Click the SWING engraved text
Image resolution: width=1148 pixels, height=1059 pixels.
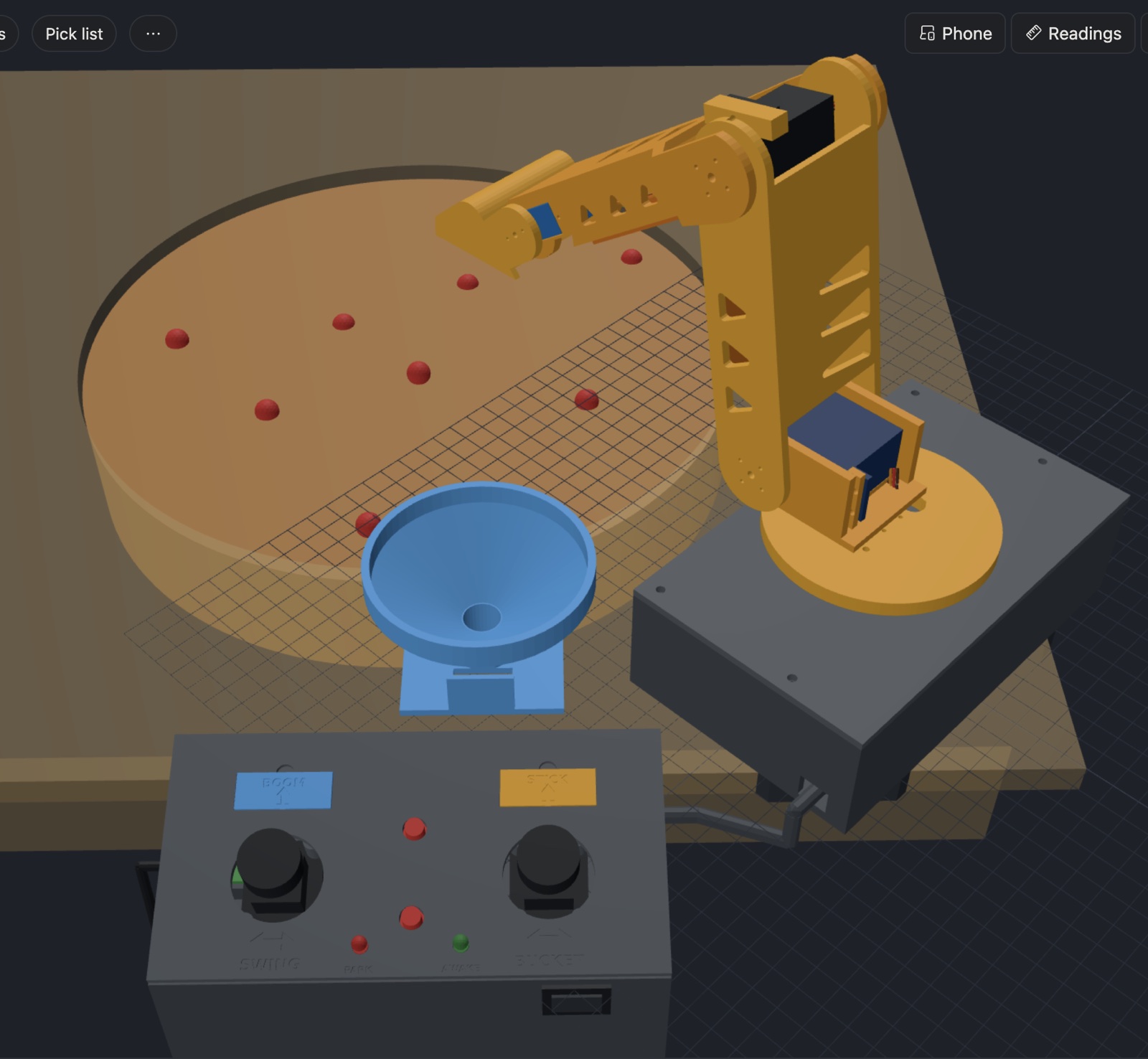tap(270, 963)
